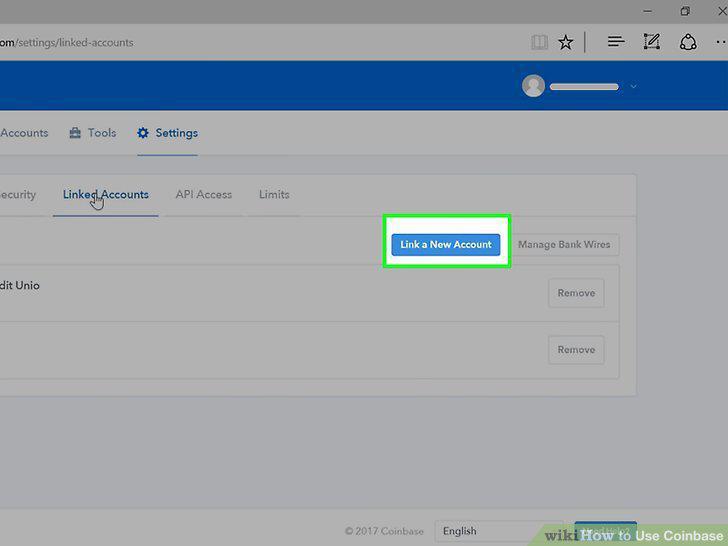Minimize the browser window

click(648, 11)
